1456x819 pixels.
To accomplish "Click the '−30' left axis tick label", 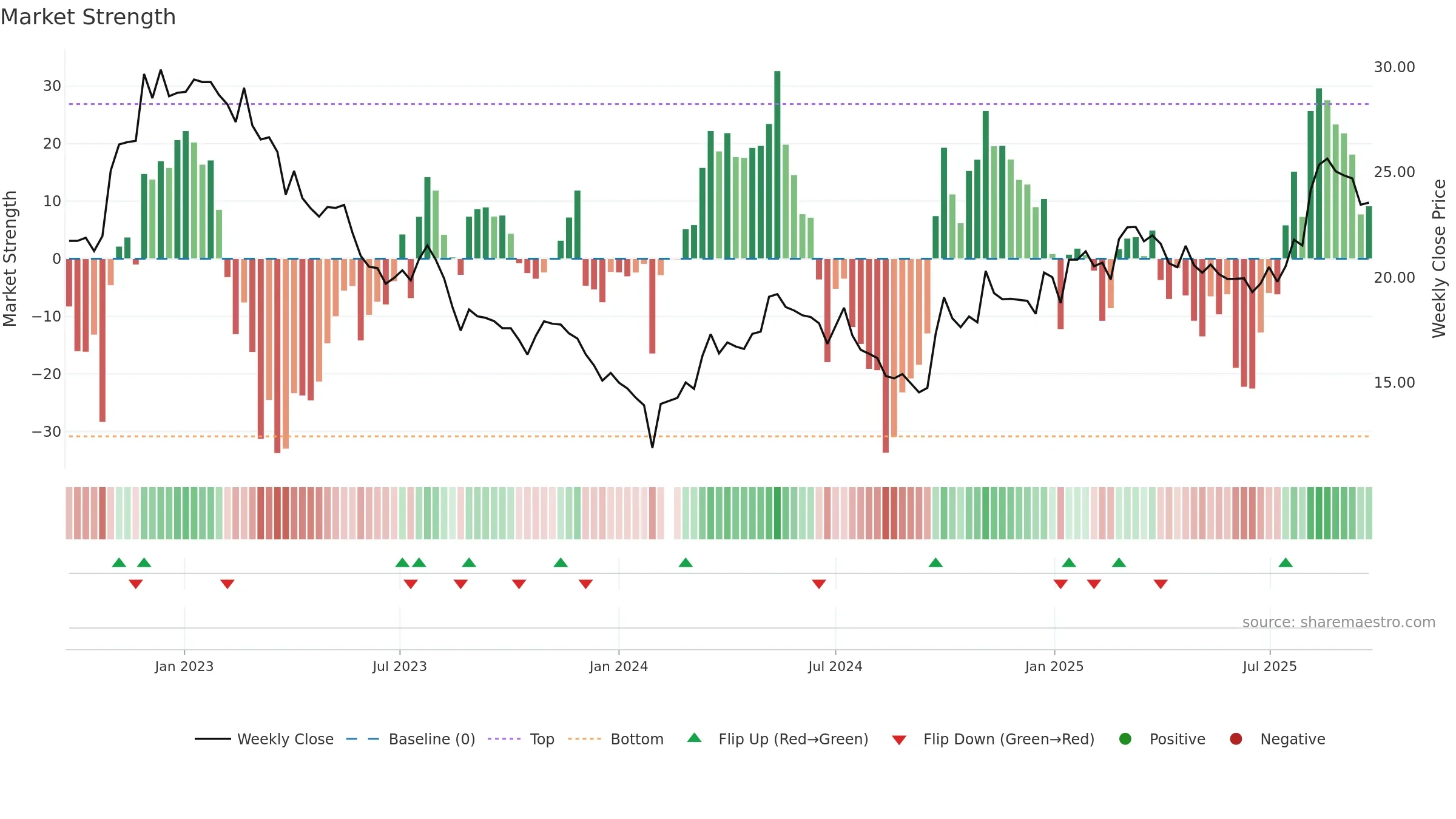I will coord(47,431).
